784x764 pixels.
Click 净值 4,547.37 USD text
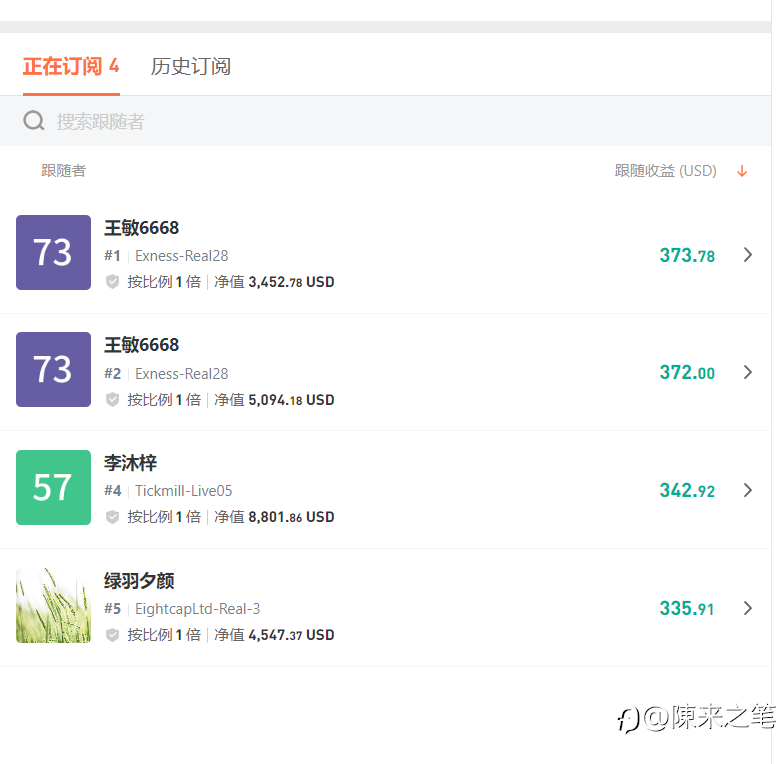(x=274, y=635)
